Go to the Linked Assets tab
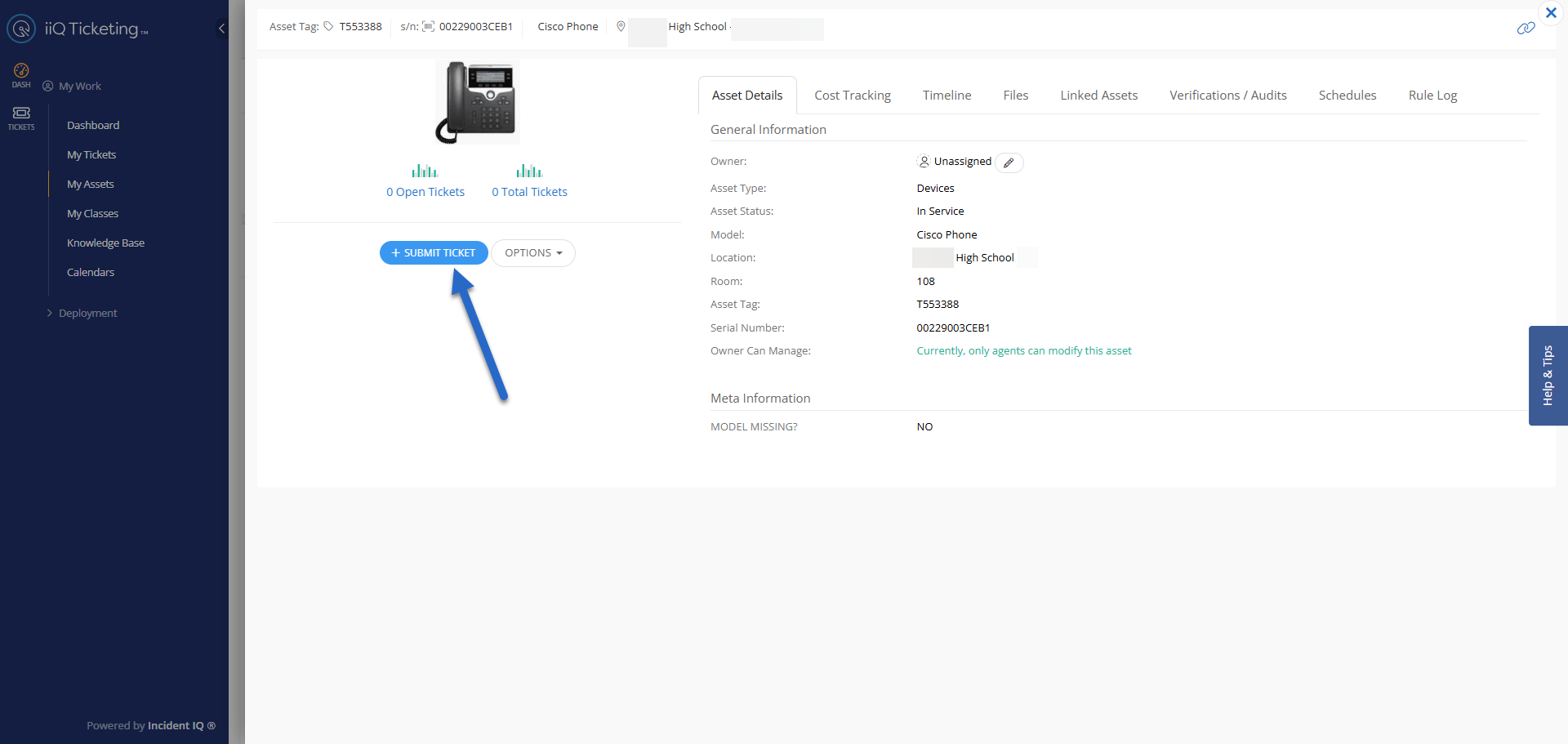 (1098, 96)
